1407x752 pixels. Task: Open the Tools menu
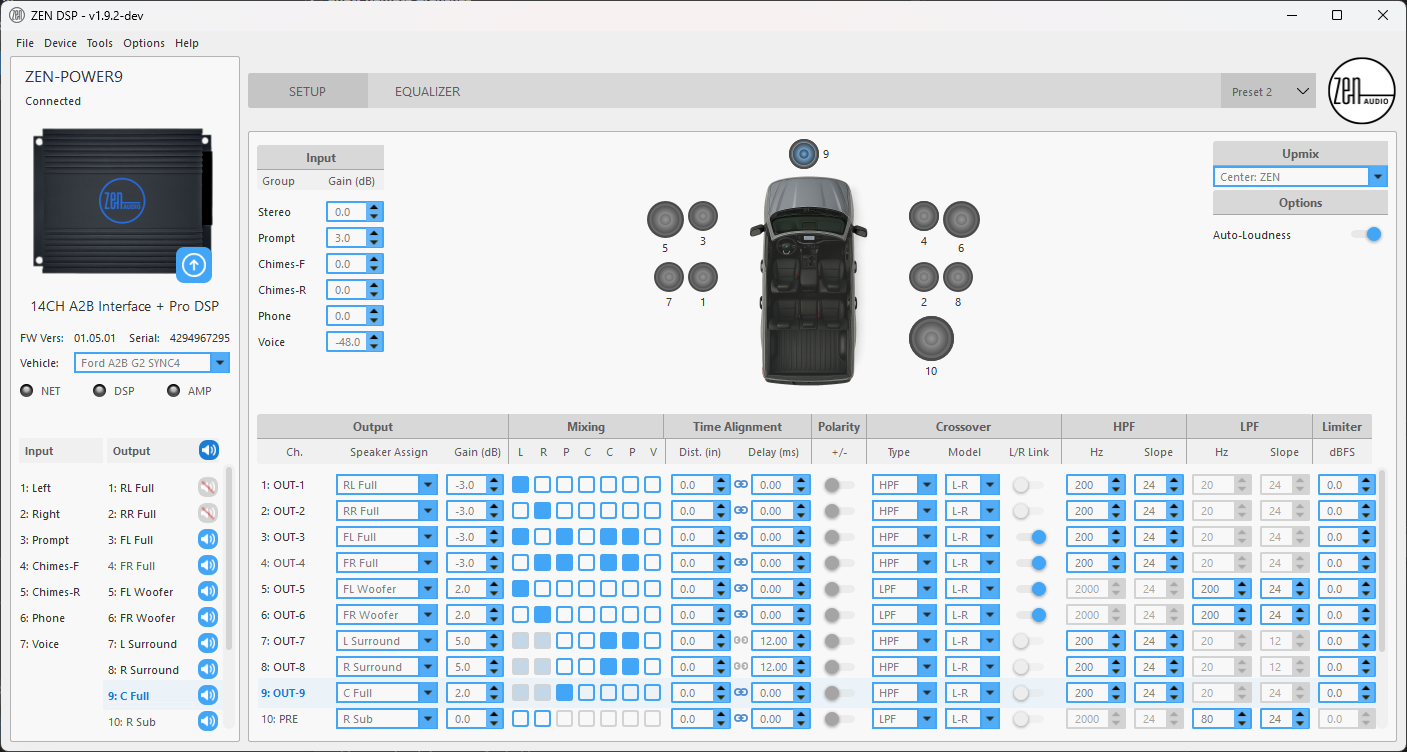(x=99, y=43)
